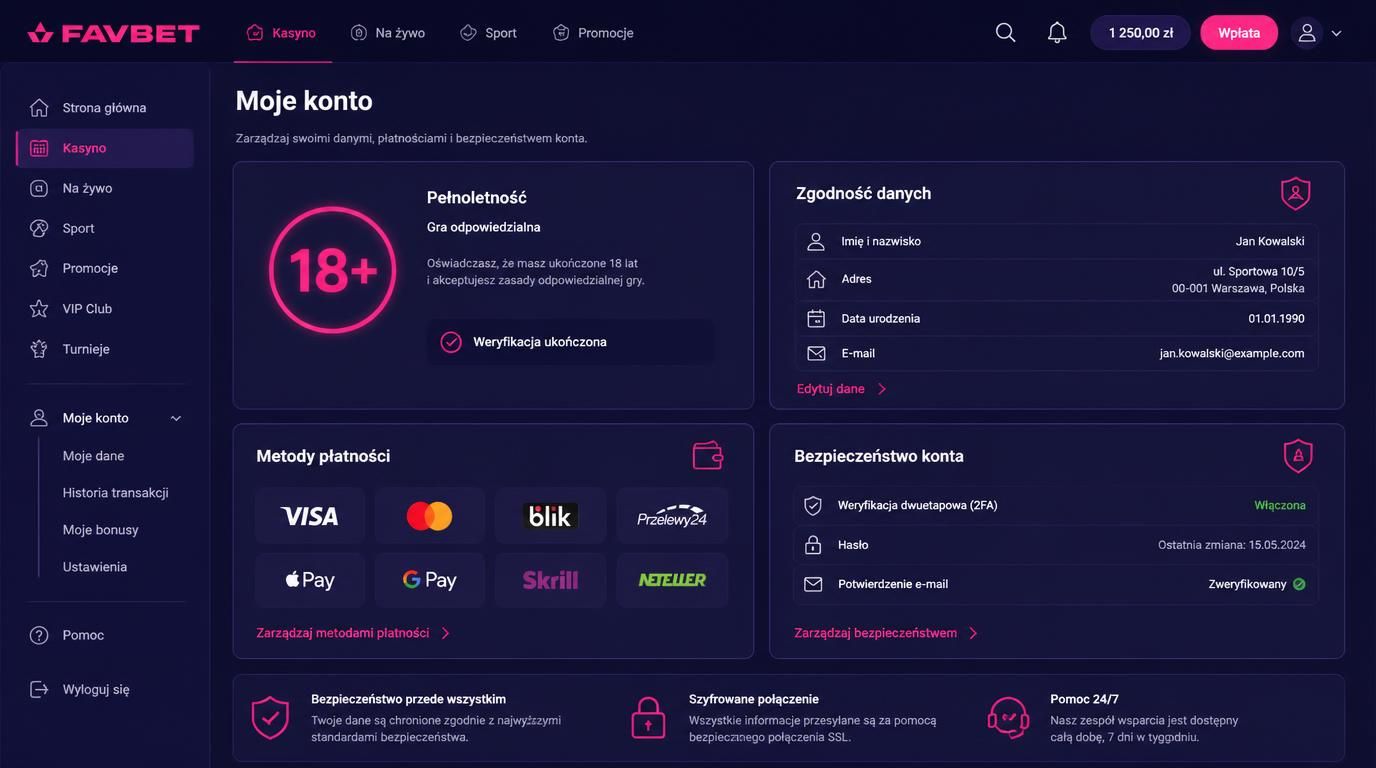Click the Strona główna home icon

pyautogui.click(x=39, y=107)
